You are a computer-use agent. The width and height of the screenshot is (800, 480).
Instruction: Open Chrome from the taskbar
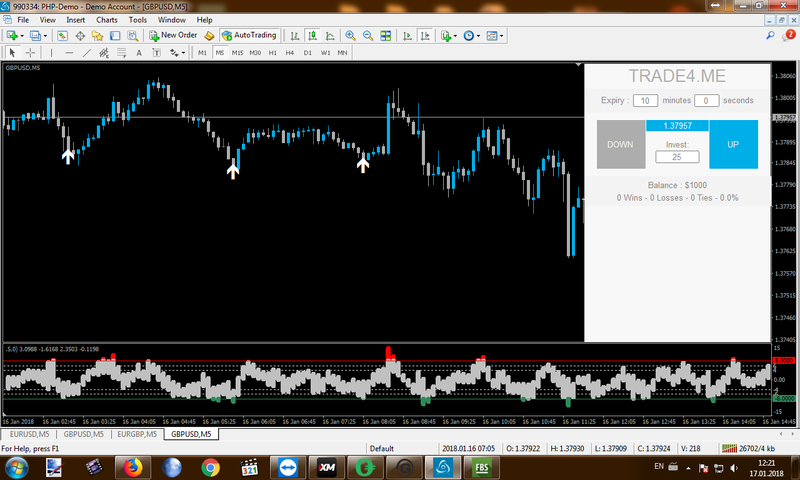click(x=210, y=467)
